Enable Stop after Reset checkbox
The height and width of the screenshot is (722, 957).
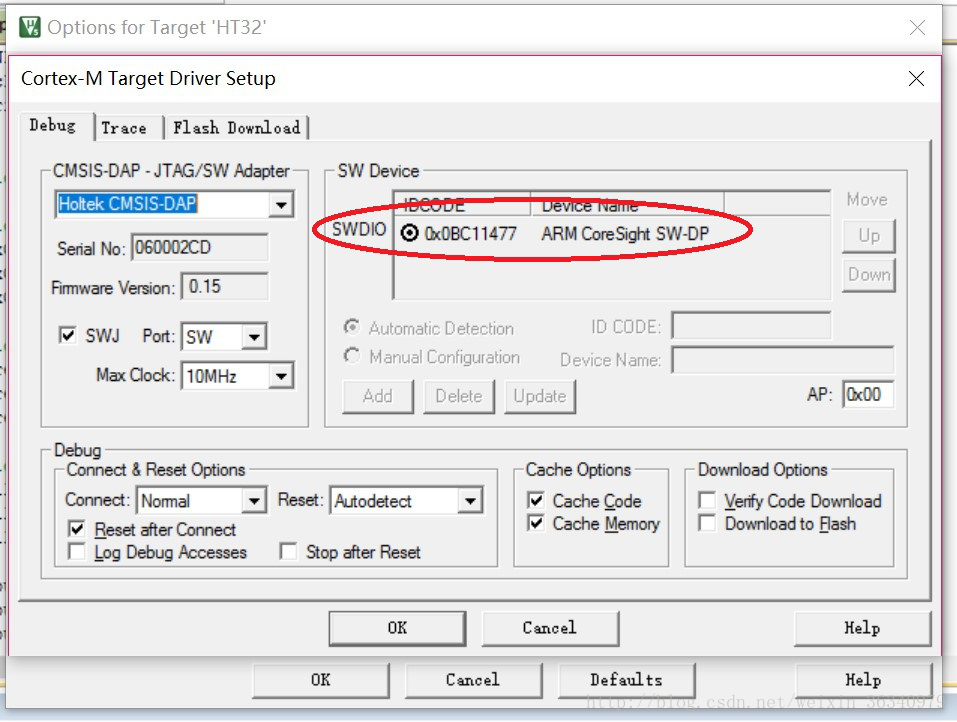click(x=288, y=552)
